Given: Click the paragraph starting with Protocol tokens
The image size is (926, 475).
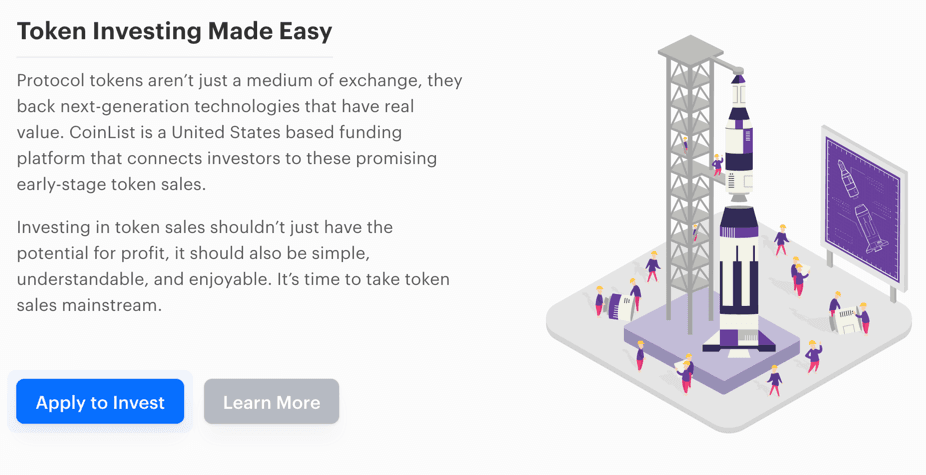Looking at the screenshot, I should tap(239, 132).
